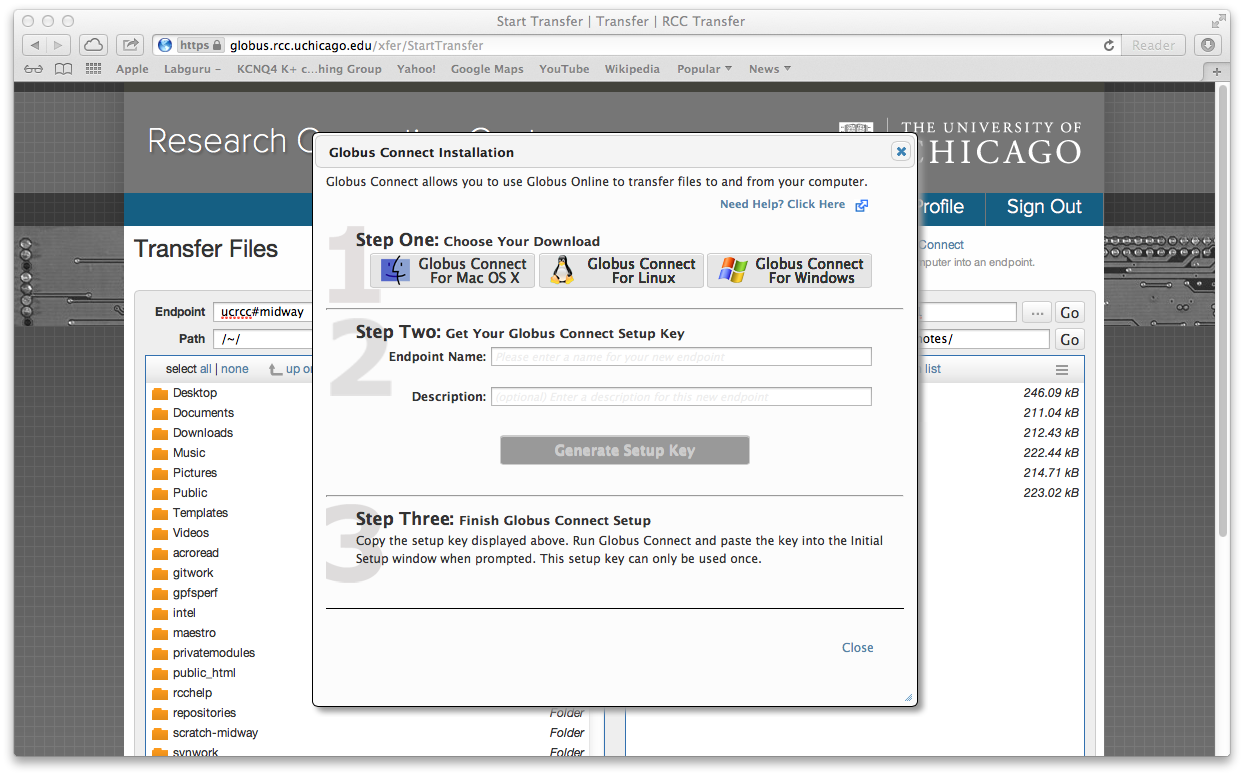Click the ellipsis browse button beside right endpoint
The width and height of the screenshot is (1244, 776).
point(1036,313)
